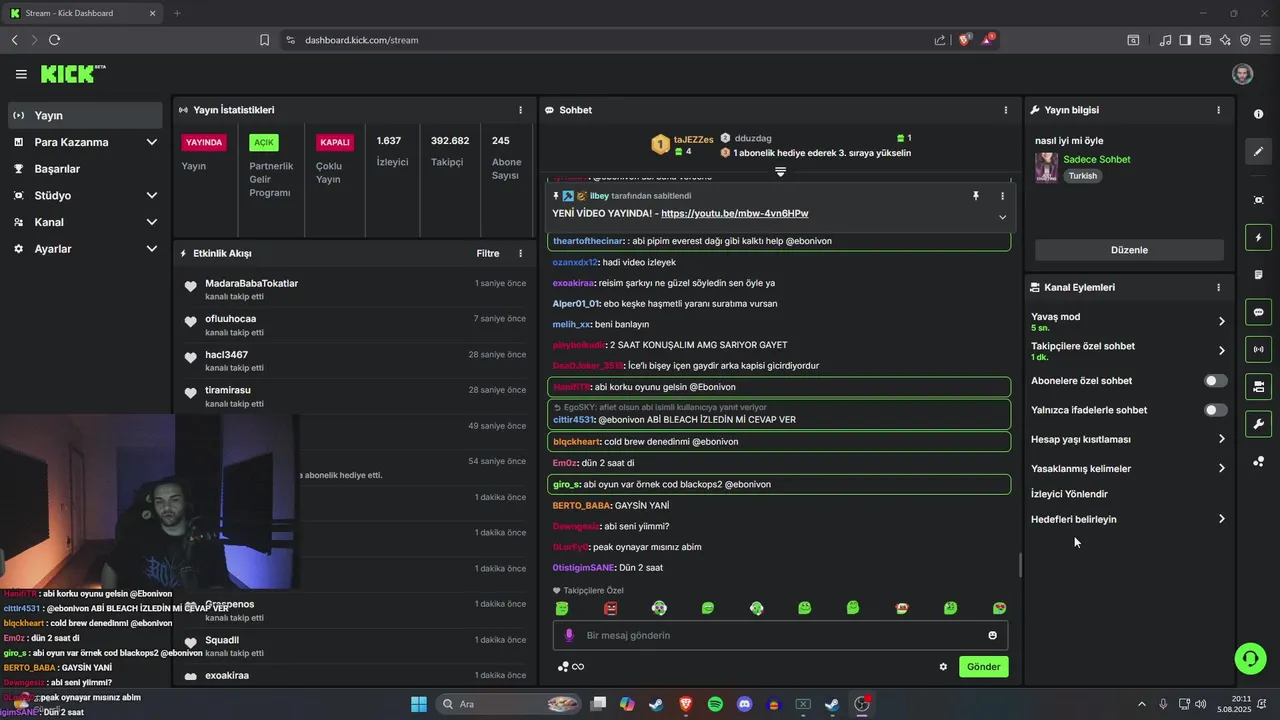Open Yayın bilgisi three-dot menu

1218,110
